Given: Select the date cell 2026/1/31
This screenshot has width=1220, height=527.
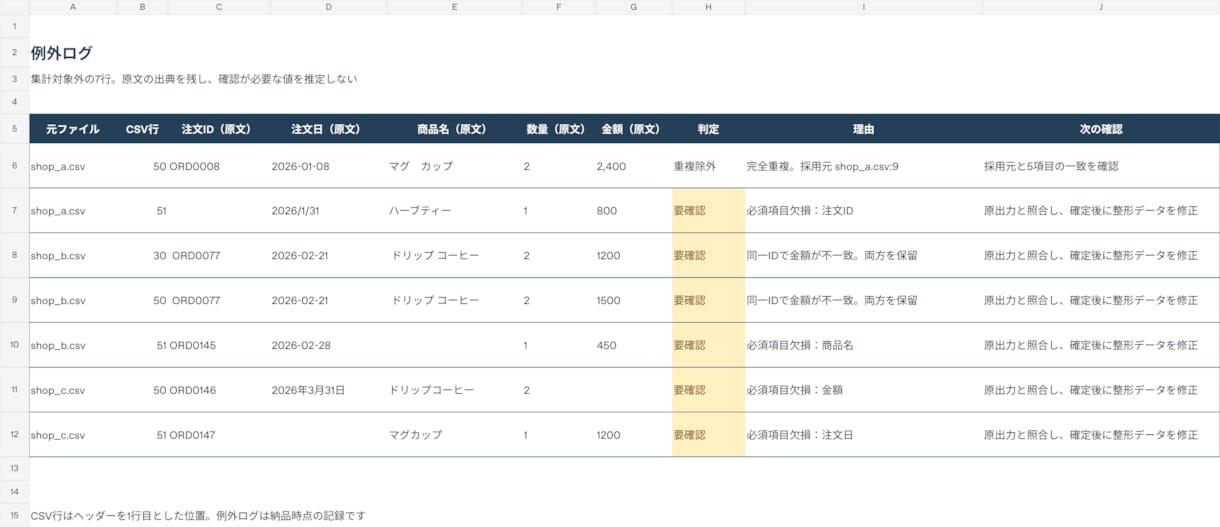Looking at the screenshot, I should (x=328, y=211).
